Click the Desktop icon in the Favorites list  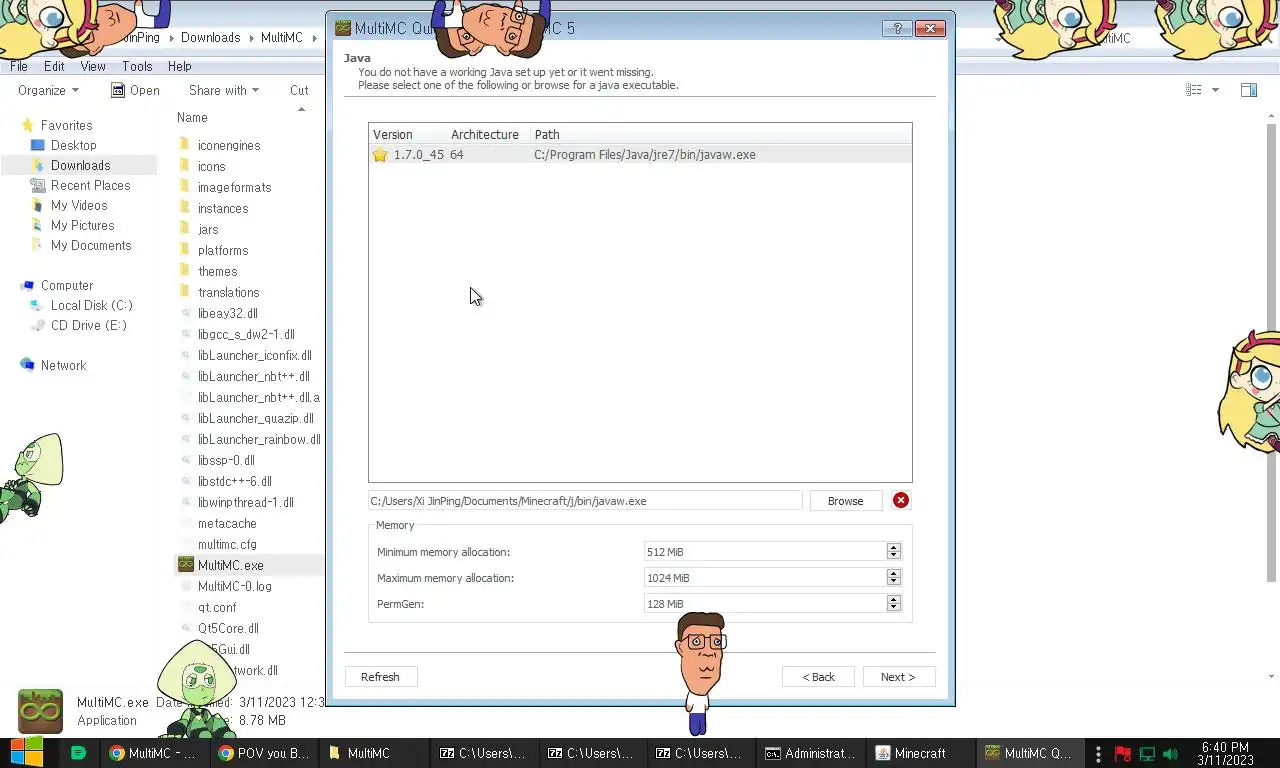[38, 145]
